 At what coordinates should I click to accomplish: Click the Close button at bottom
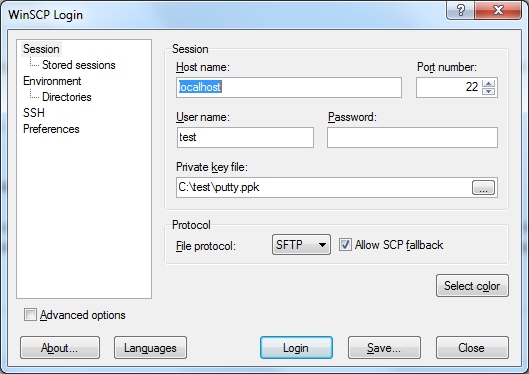tap(472, 348)
